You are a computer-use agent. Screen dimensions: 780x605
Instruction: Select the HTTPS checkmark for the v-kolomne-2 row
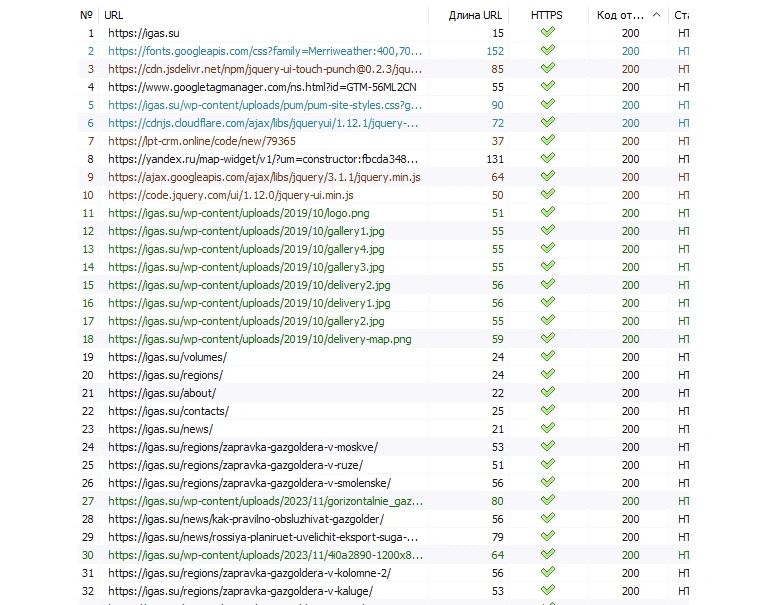pyautogui.click(x=548, y=572)
